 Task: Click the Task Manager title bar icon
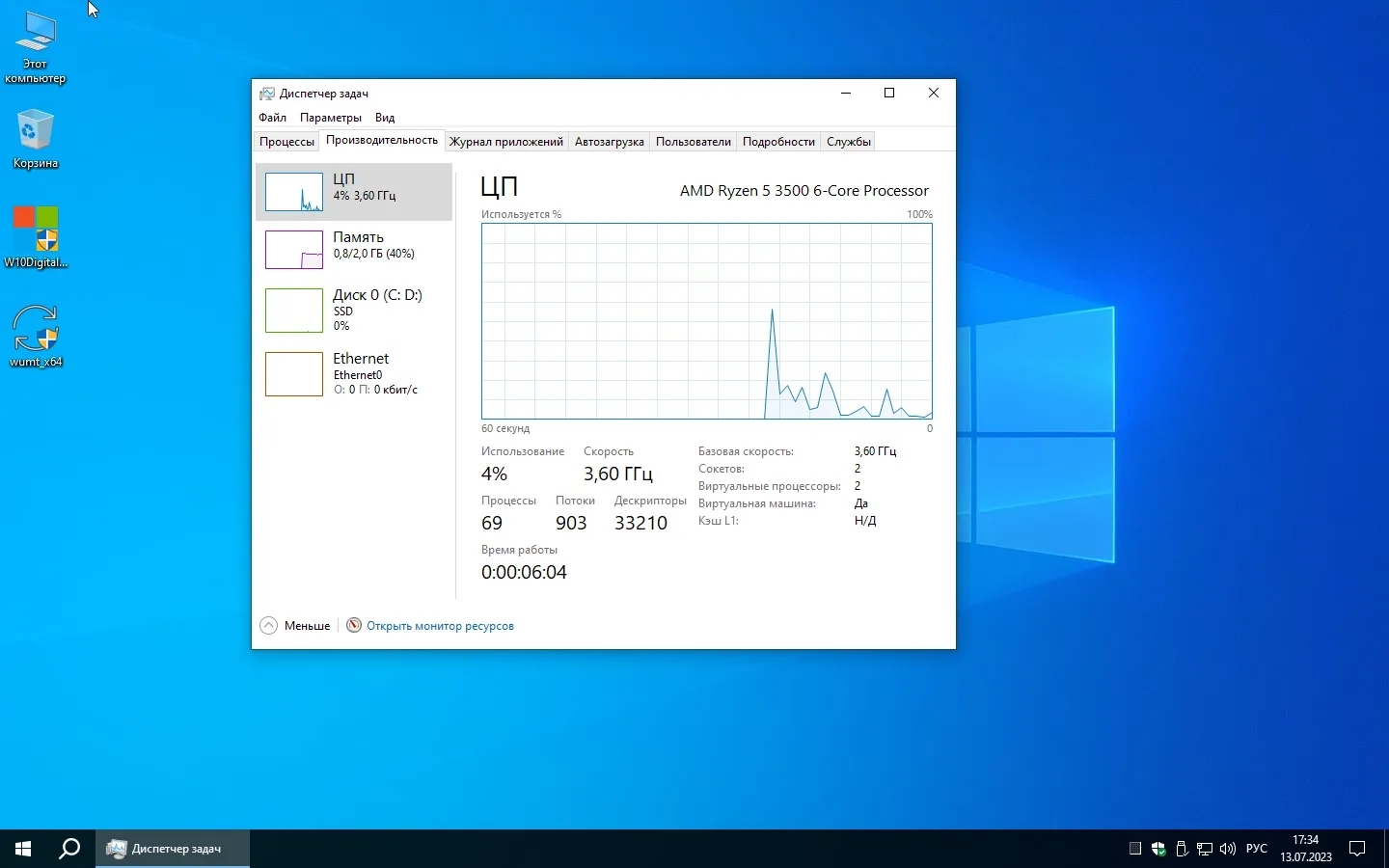pos(267,94)
